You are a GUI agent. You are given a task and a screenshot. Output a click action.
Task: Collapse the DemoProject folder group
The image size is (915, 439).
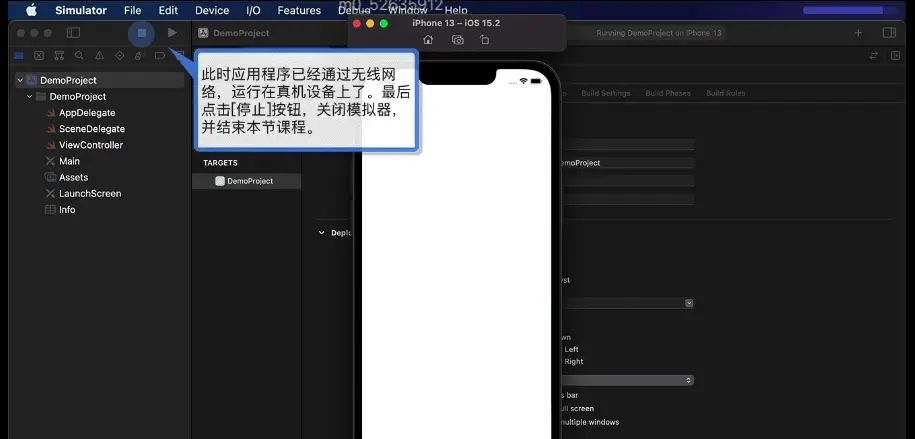coord(29,96)
